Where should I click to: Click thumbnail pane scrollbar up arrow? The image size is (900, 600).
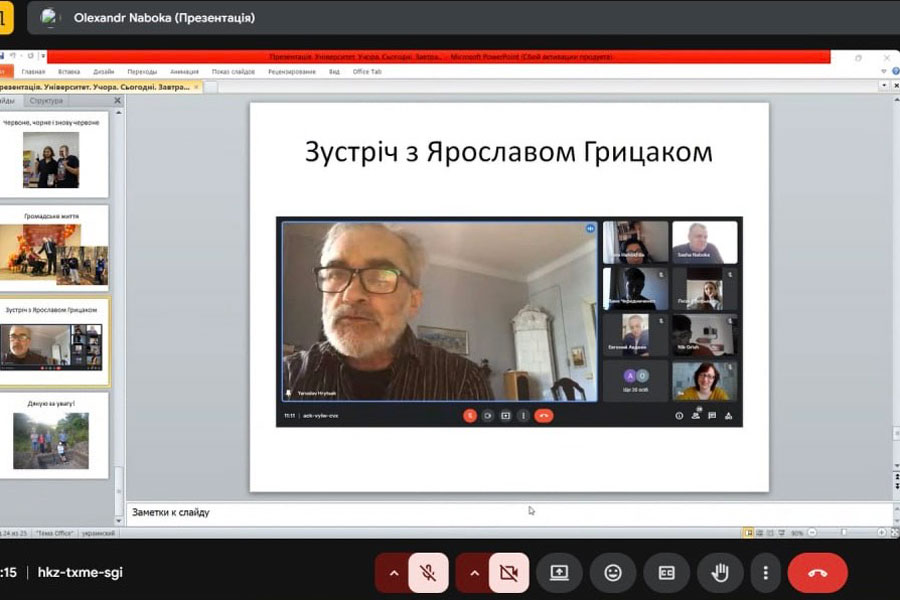[119, 113]
